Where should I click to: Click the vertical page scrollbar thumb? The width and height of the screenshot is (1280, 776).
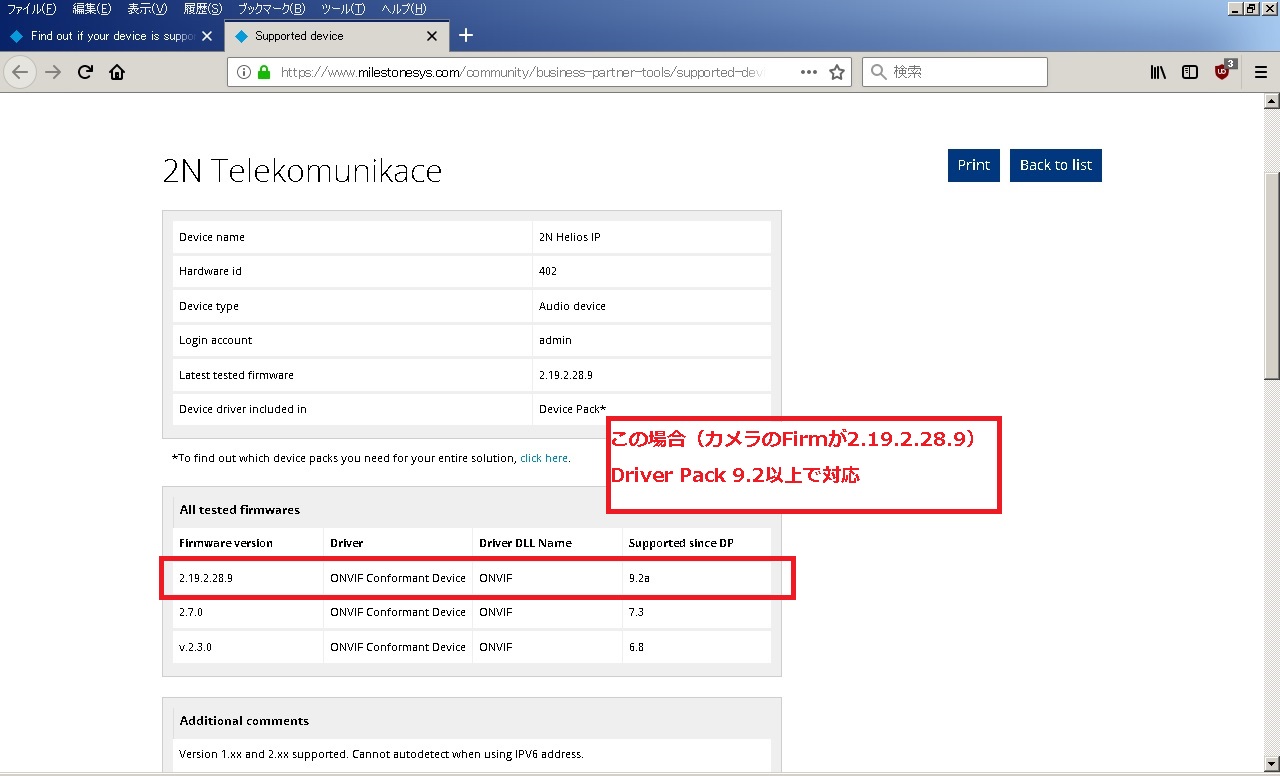click(1272, 275)
